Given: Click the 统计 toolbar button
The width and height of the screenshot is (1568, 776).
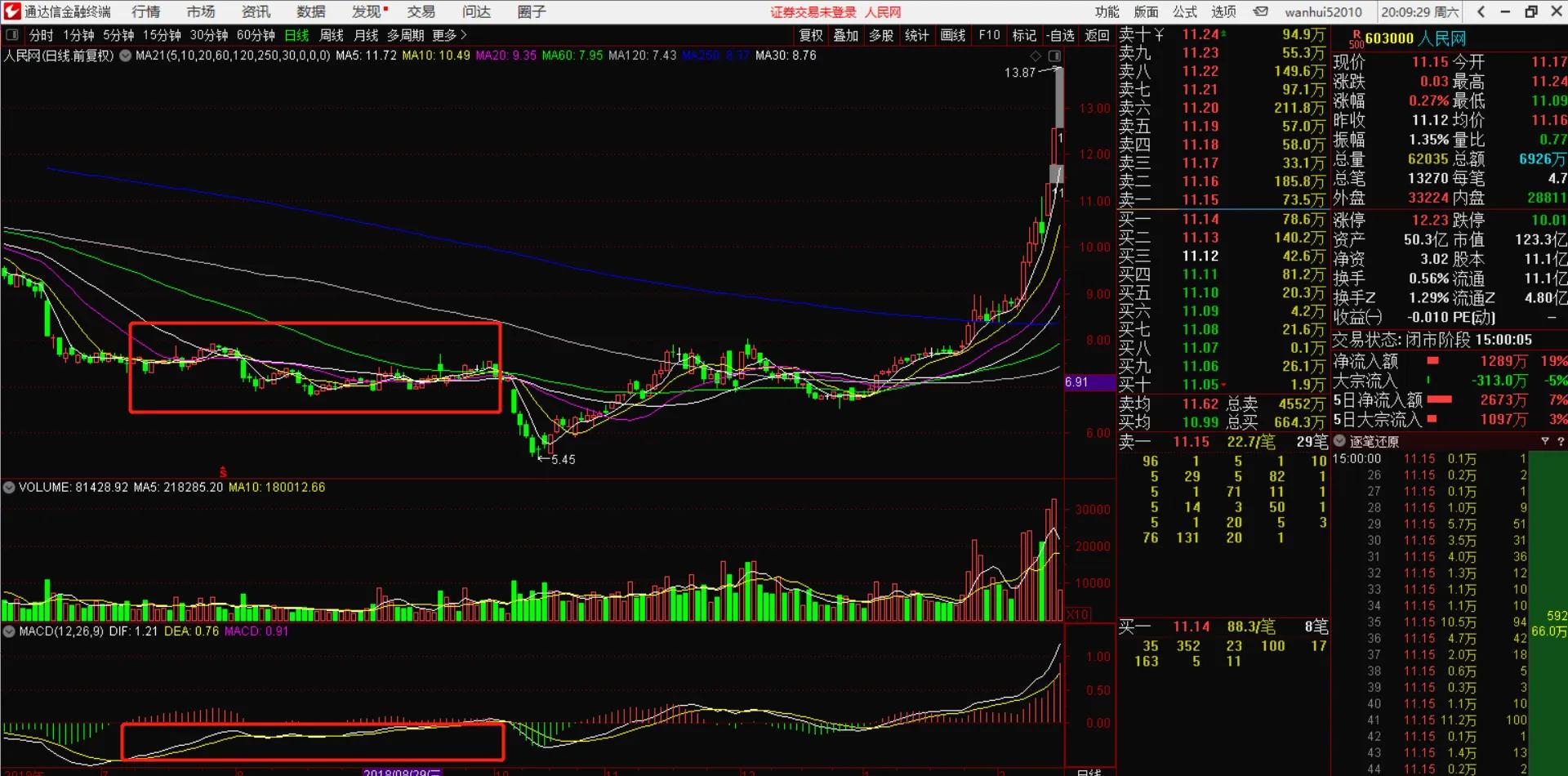Looking at the screenshot, I should [x=916, y=35].
